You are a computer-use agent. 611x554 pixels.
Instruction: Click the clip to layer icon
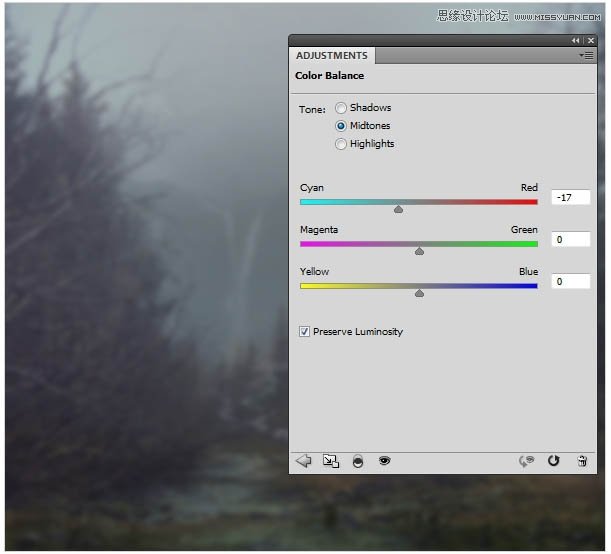pyautogui.click(x=358, y=461)
